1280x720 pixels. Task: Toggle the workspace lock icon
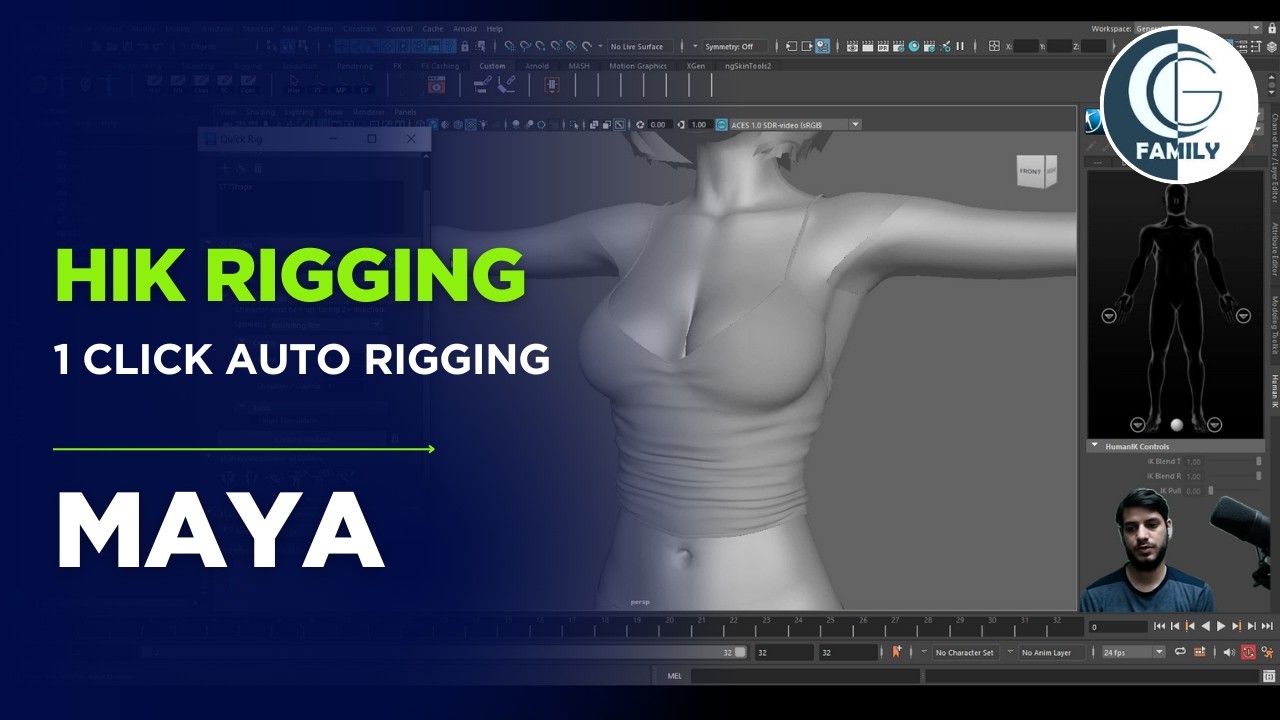[x=1271, y=29]
